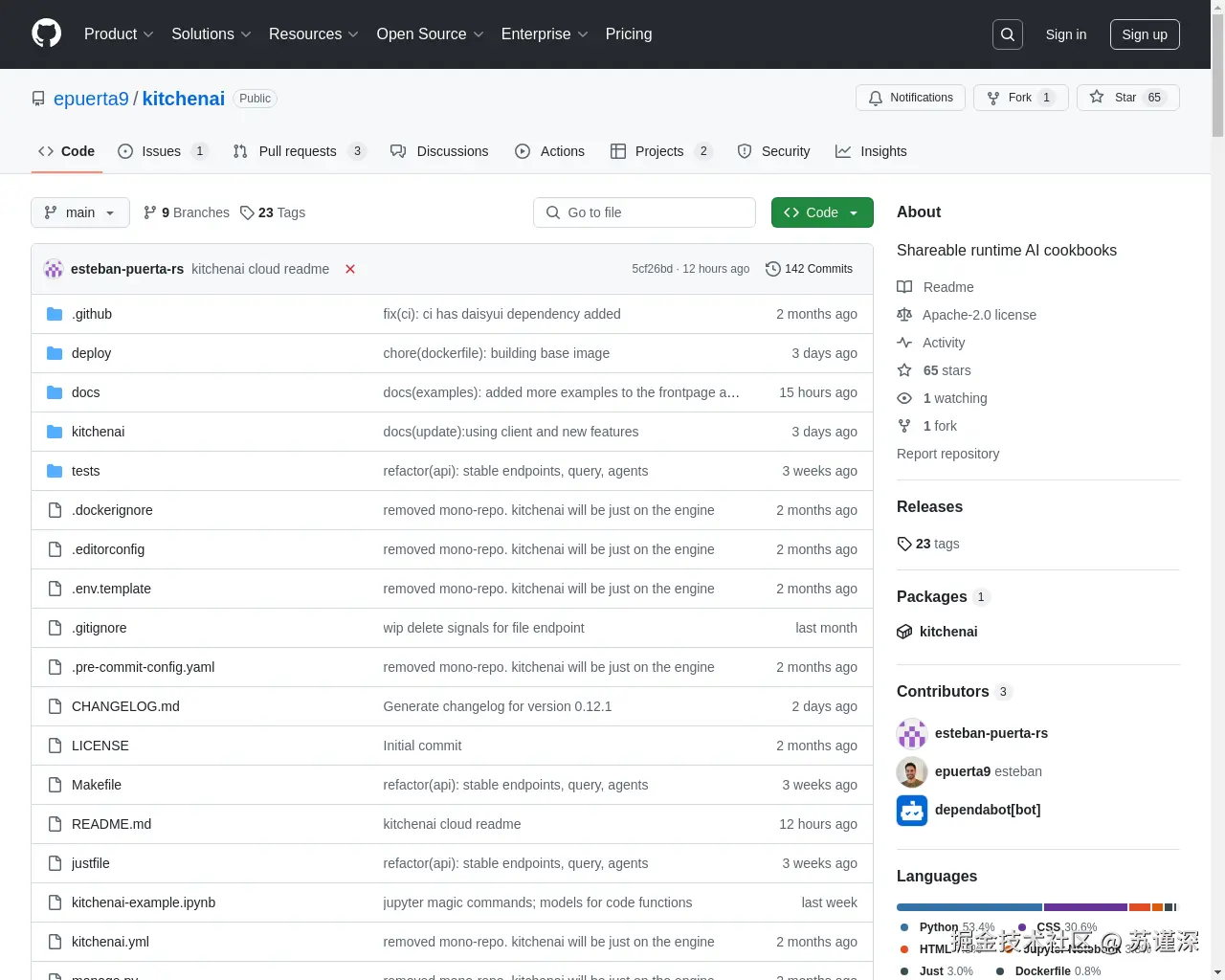This screenshot has height=980, width=1225.
Task: Open the .pre-commit-config.yaml file
Action: click(x=144, y=667)
